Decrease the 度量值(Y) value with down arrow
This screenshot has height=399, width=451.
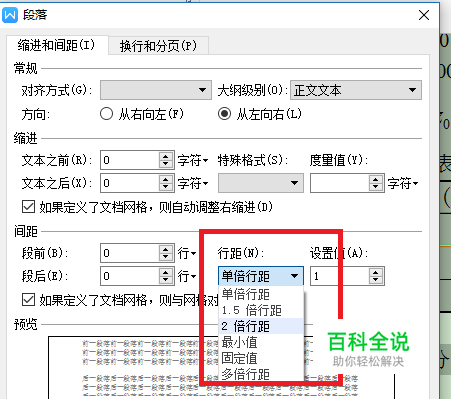tap(376, 187)
